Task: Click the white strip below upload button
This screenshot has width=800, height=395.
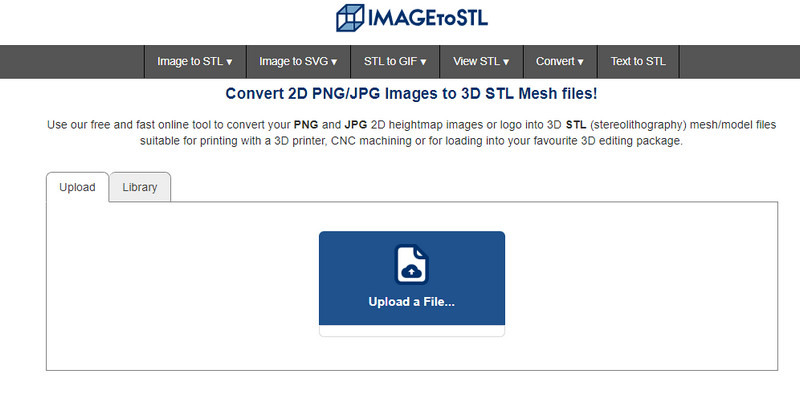Action: coord(412,331)
